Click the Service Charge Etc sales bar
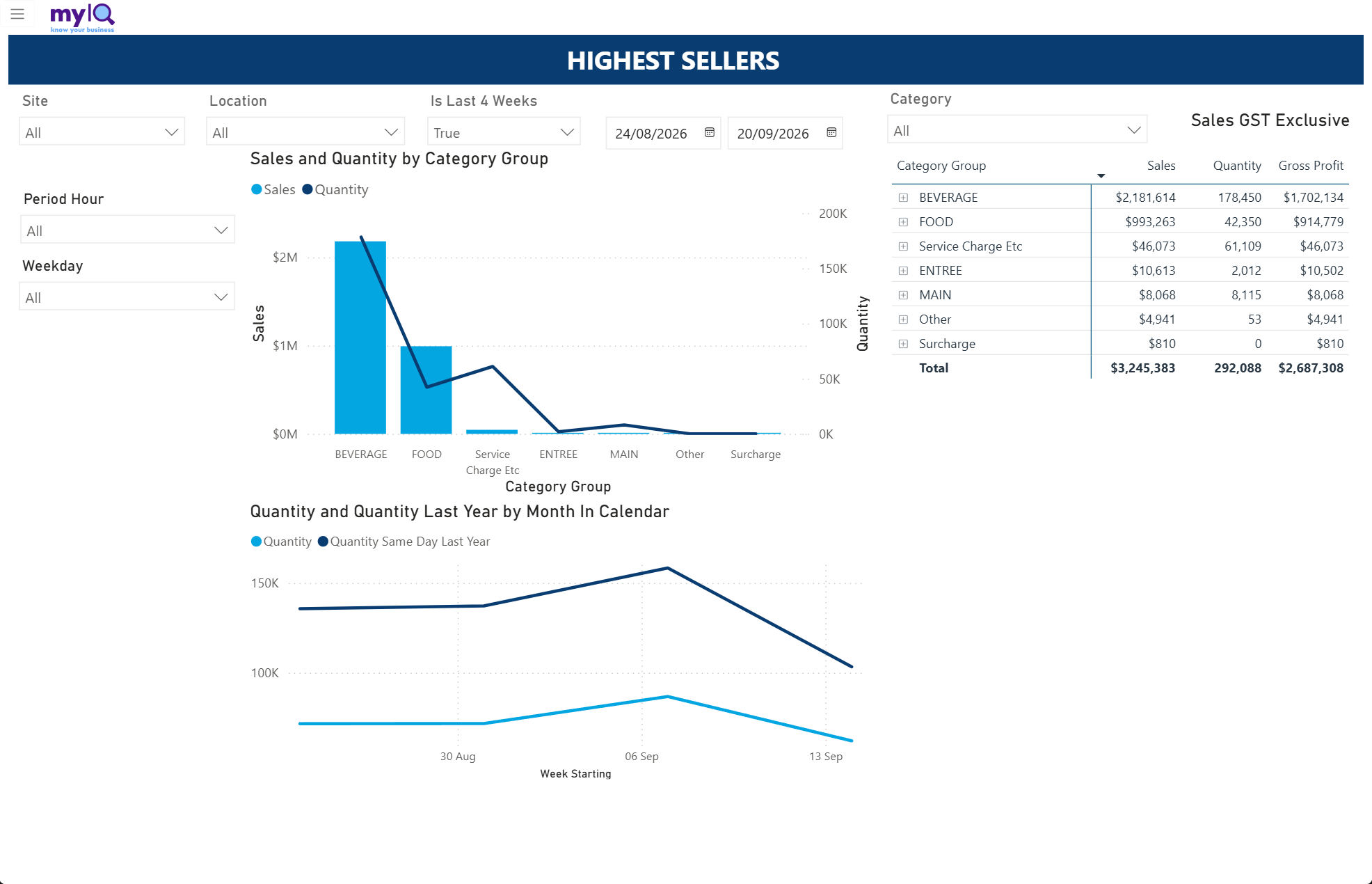 [x=492, y=432]
